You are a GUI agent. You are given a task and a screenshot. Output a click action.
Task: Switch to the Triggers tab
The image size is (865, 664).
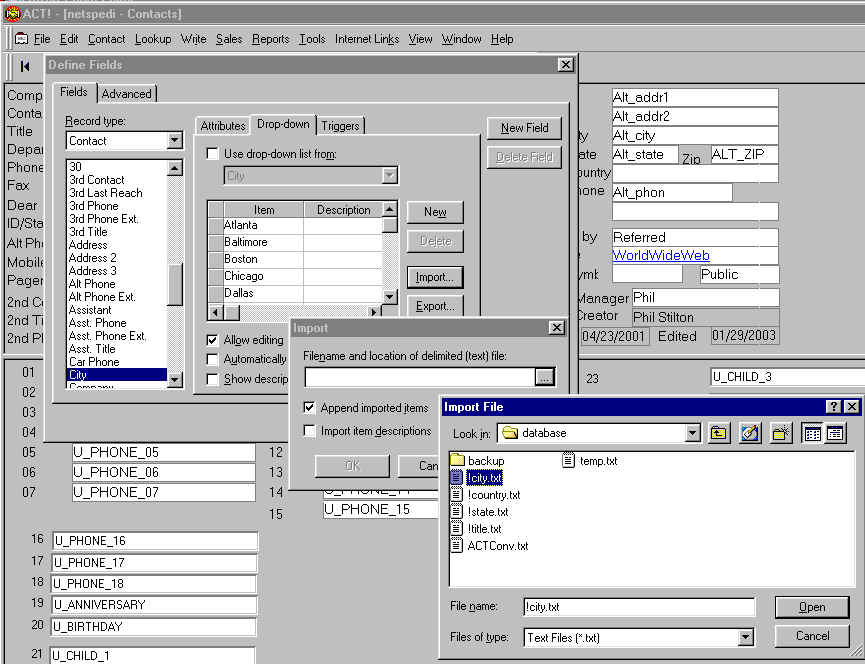340,126
